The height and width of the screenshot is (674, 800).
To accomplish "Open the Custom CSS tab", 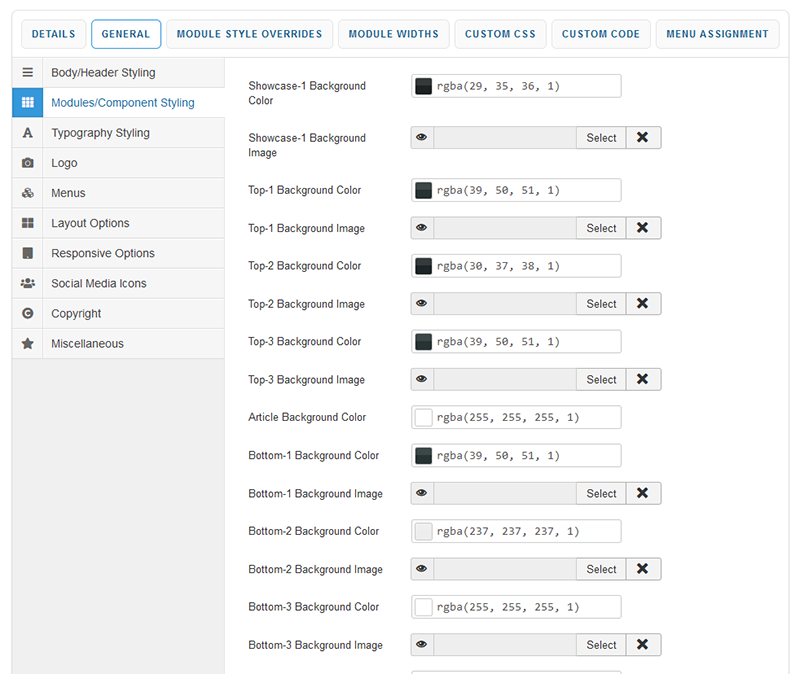I will (500, 34).
